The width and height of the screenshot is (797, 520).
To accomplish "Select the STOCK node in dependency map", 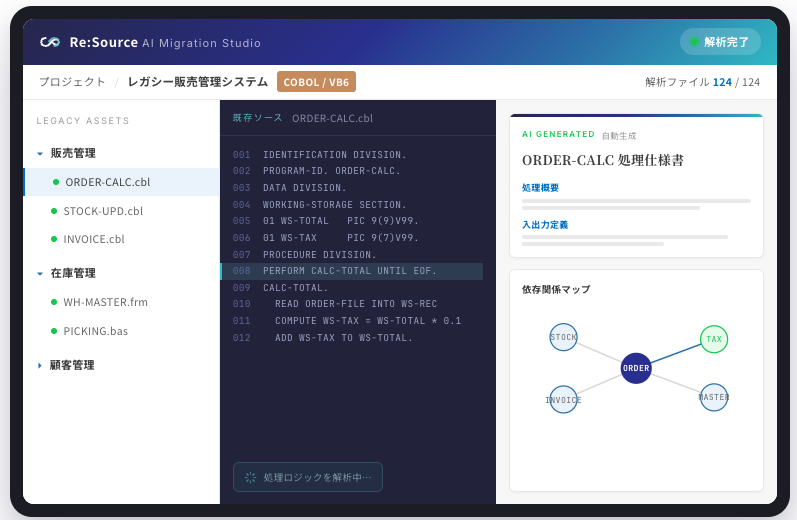I will (x=563, y=337).
